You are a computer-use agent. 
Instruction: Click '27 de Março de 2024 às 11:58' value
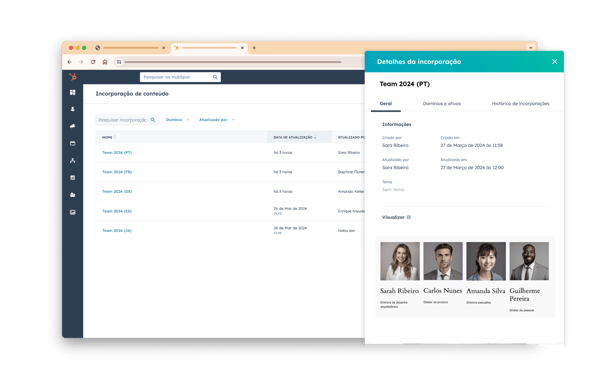click(x=471, y=145)
